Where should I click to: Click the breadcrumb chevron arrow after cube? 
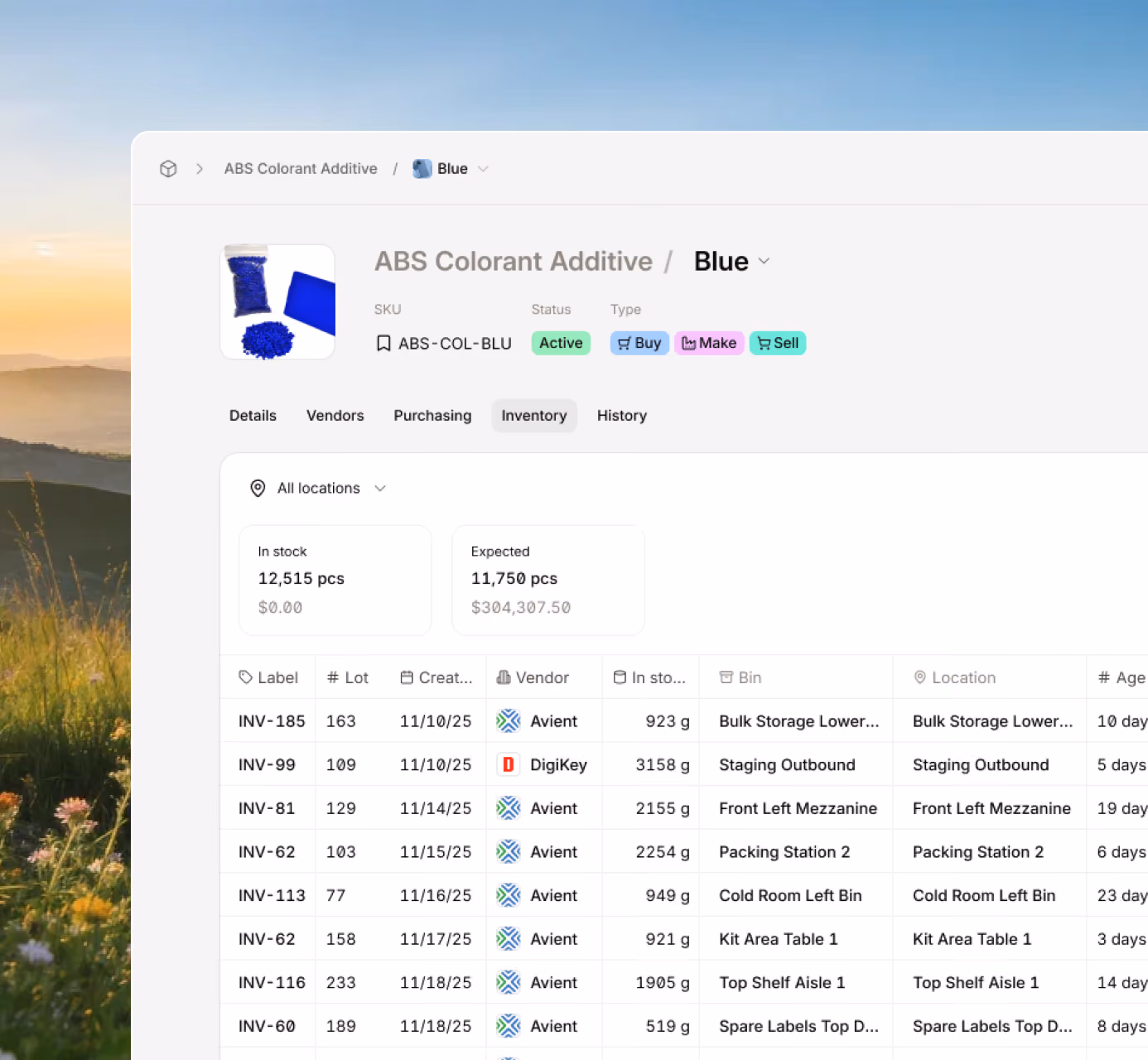200,169
